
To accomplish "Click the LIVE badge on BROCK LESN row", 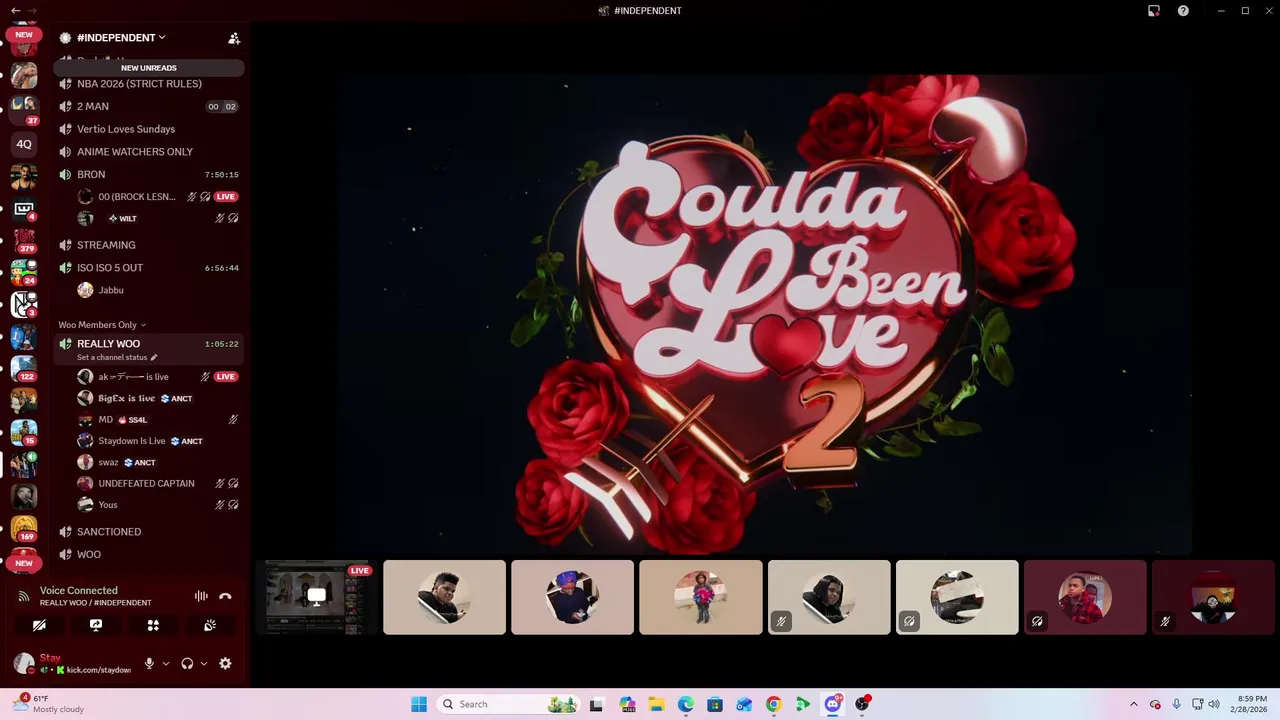I will [226, 197].
